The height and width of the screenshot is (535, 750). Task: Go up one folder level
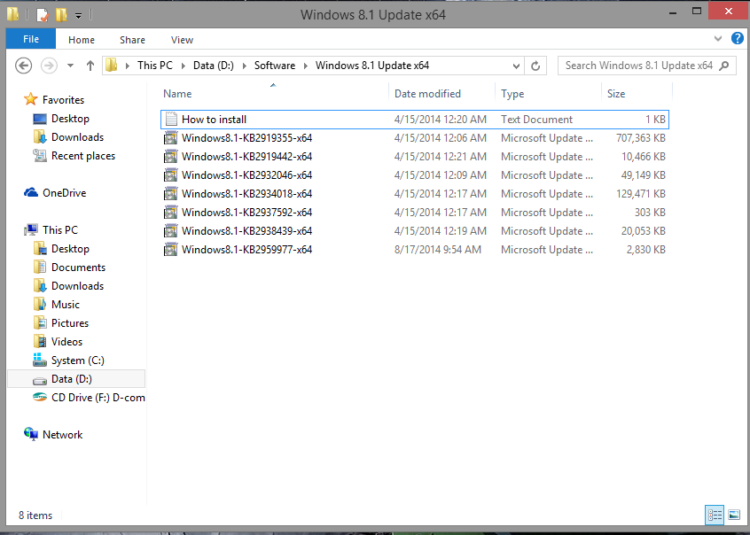pos(90,66)
